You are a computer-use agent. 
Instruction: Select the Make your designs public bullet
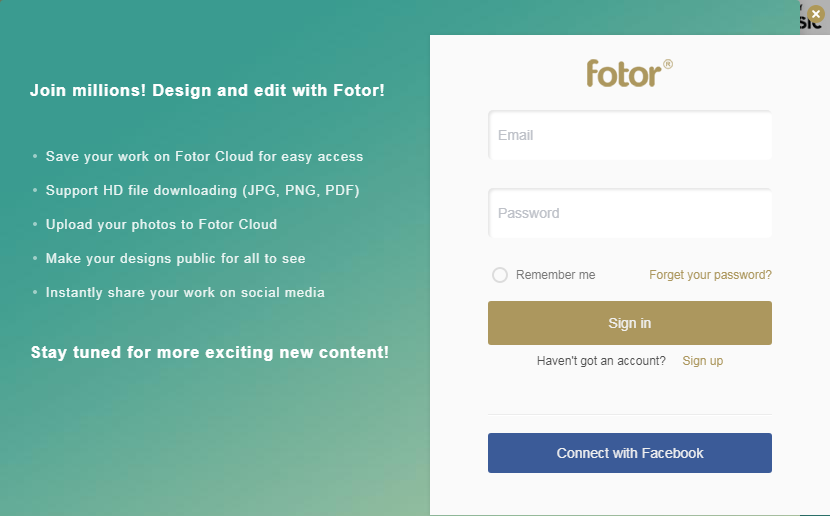(x=175, y=258)
